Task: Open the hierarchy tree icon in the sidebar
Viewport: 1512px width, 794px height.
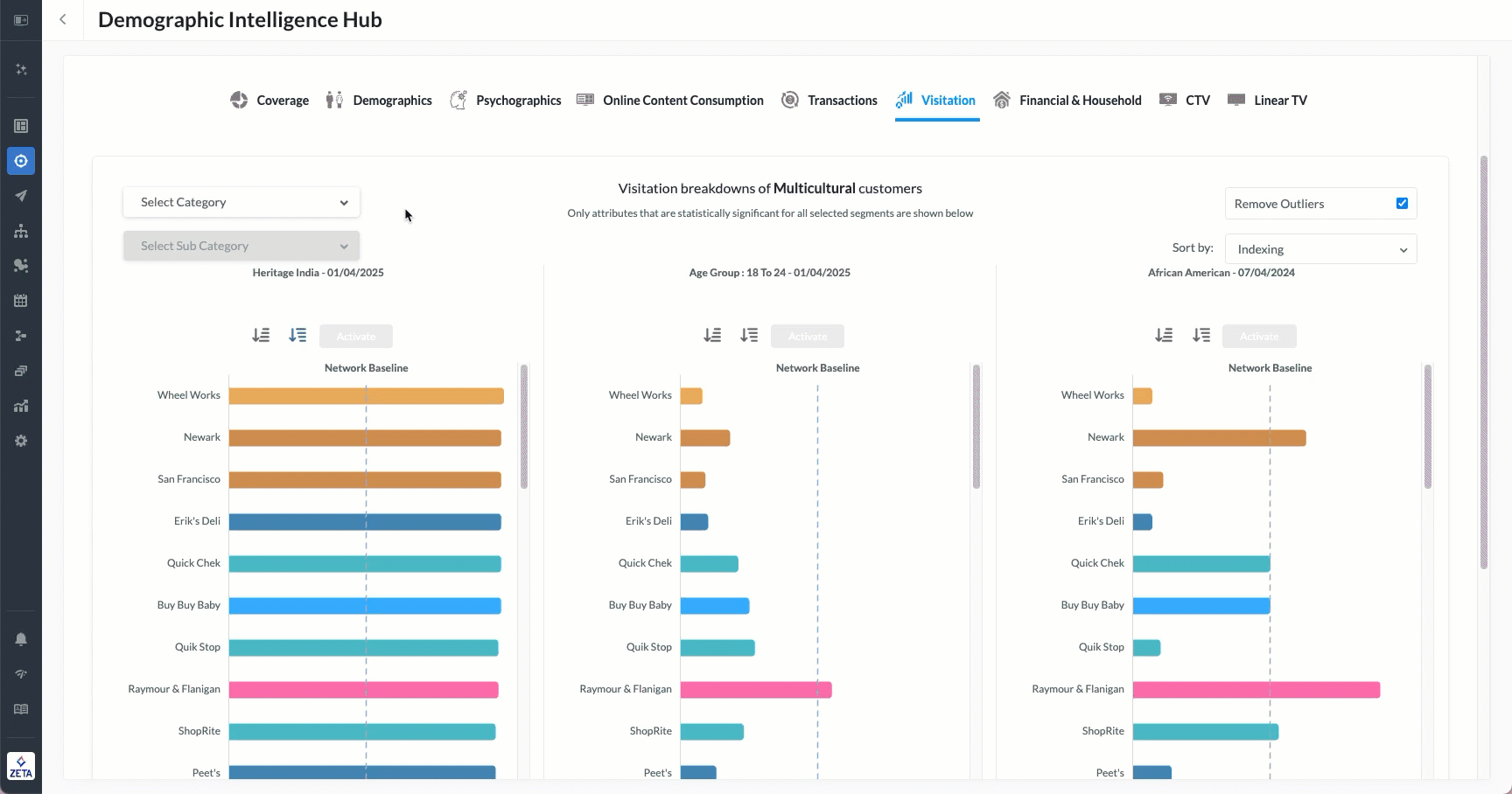Action: (21, 231)
